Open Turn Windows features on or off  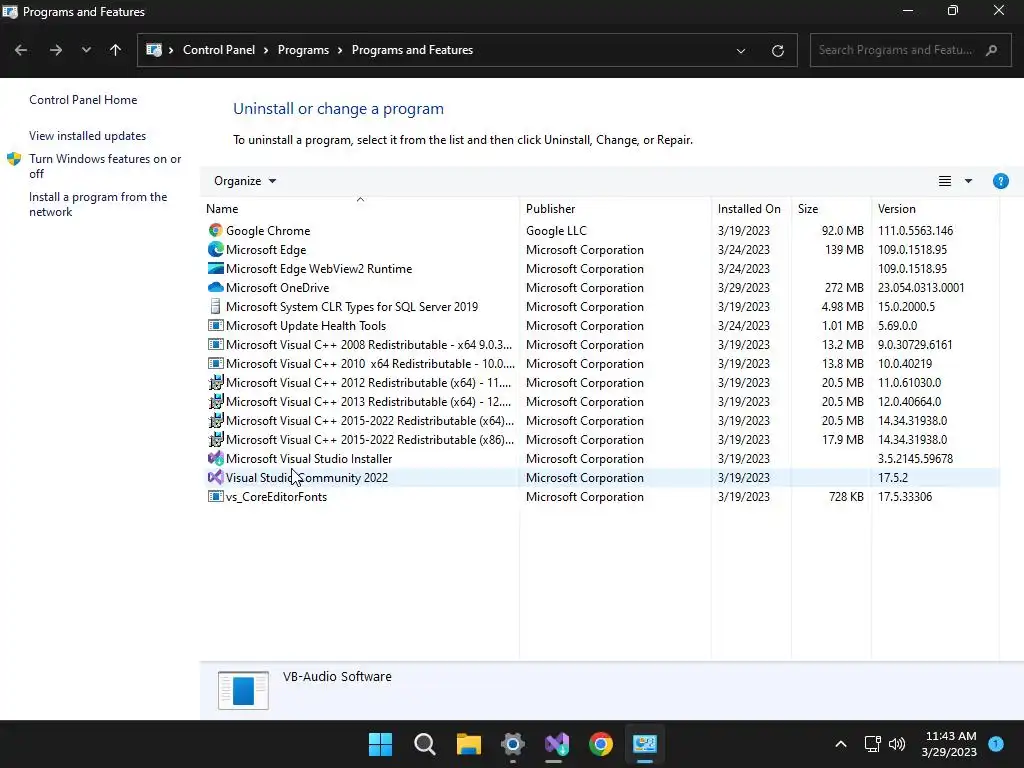point(105,166)
